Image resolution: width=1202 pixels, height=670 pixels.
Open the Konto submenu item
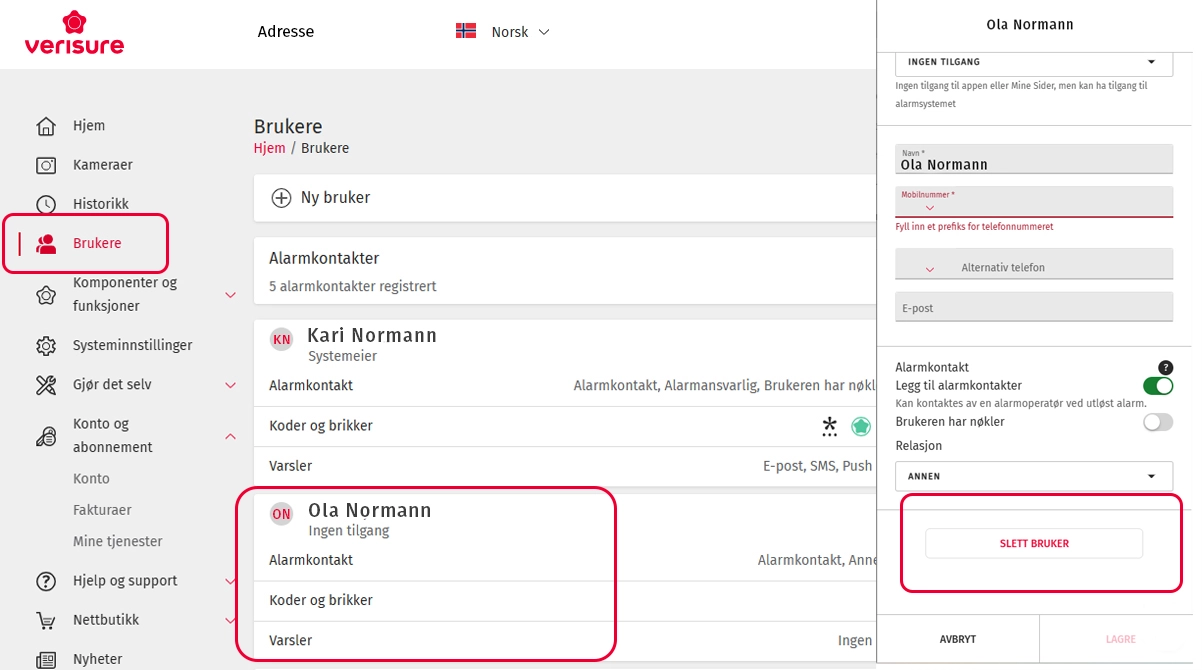[x=91, y=479]
